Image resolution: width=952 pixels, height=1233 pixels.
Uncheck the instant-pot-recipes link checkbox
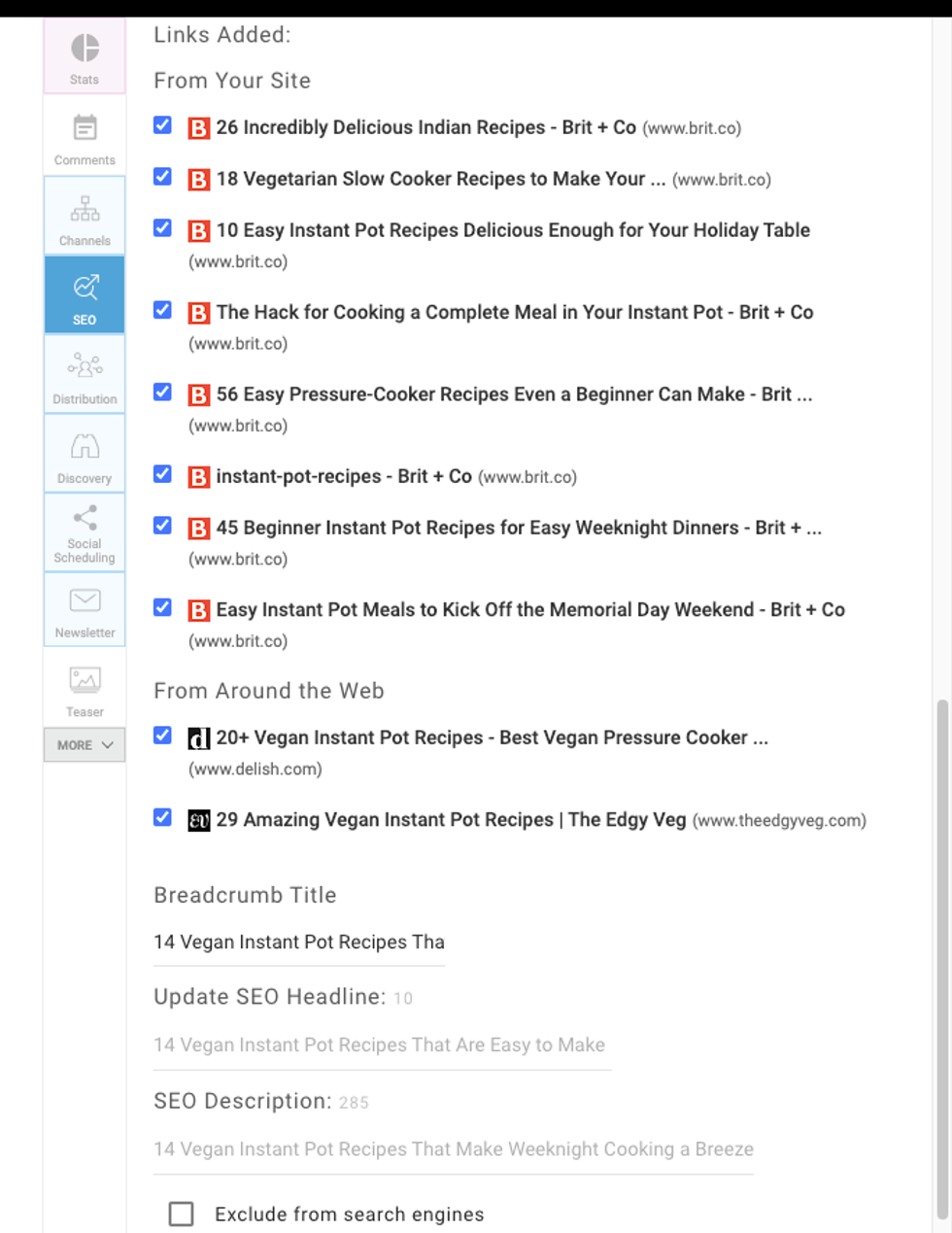click(163, 474)
